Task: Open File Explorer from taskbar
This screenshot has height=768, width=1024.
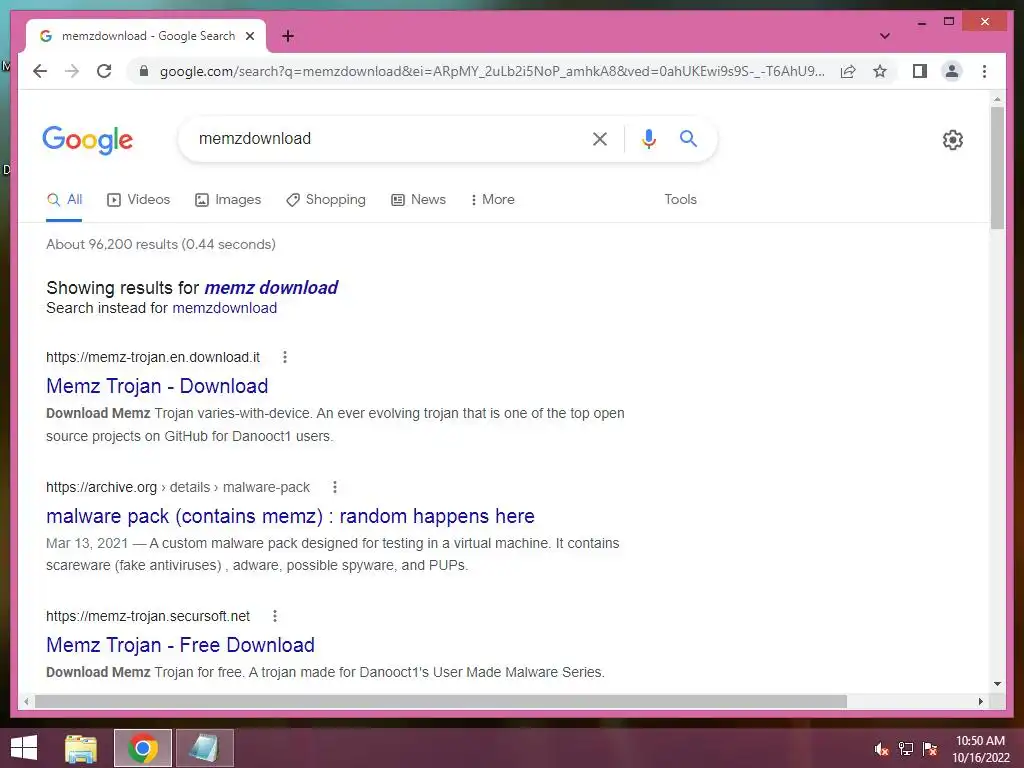Action: [x=81, y=748]
